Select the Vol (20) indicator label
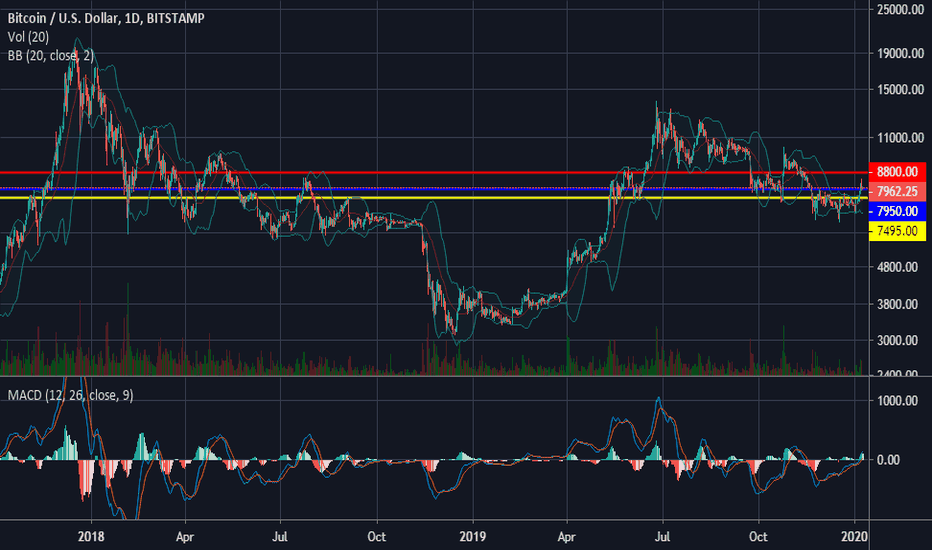 29,37
